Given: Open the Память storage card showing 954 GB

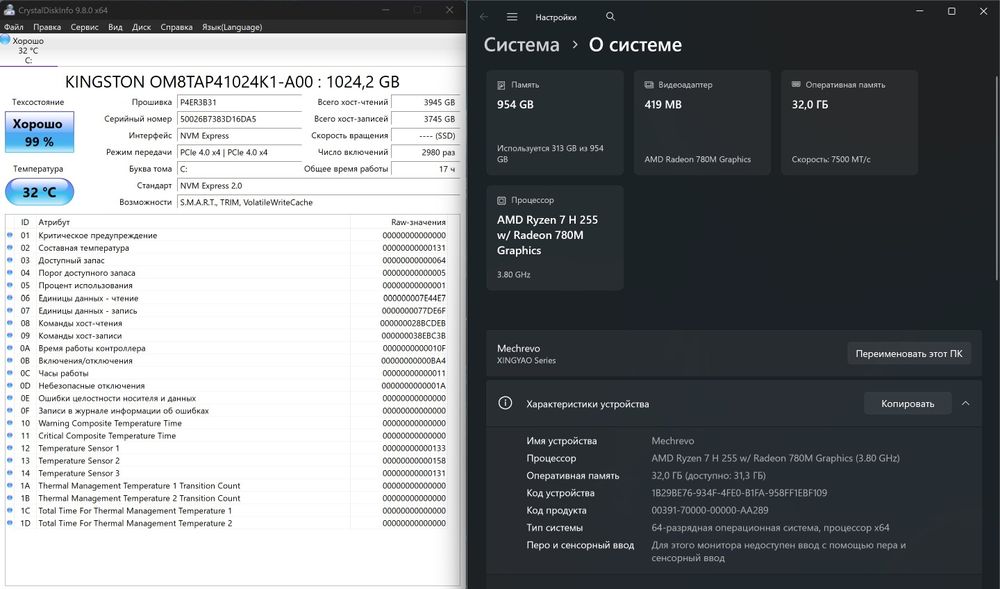Looking at the screenshot, I should [555, 122].
